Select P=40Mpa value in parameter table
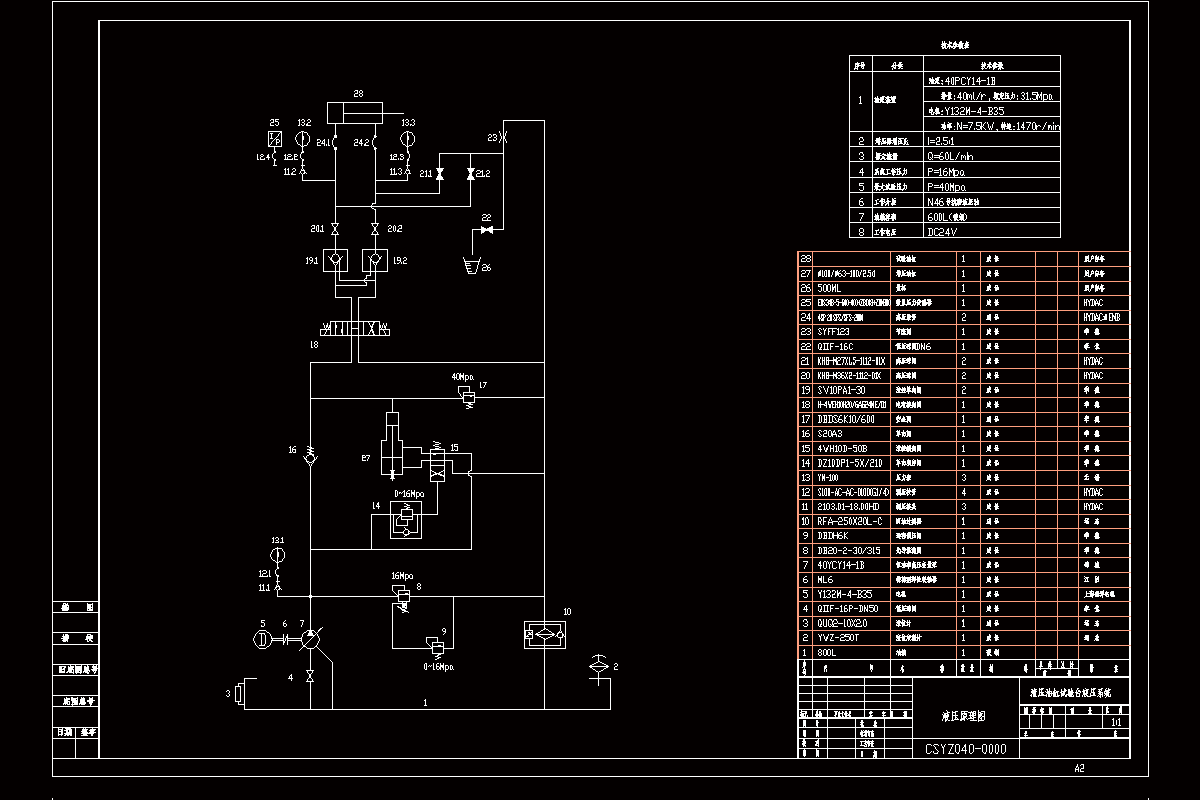This screenshot has width=1200, height=800. [949, 186]
